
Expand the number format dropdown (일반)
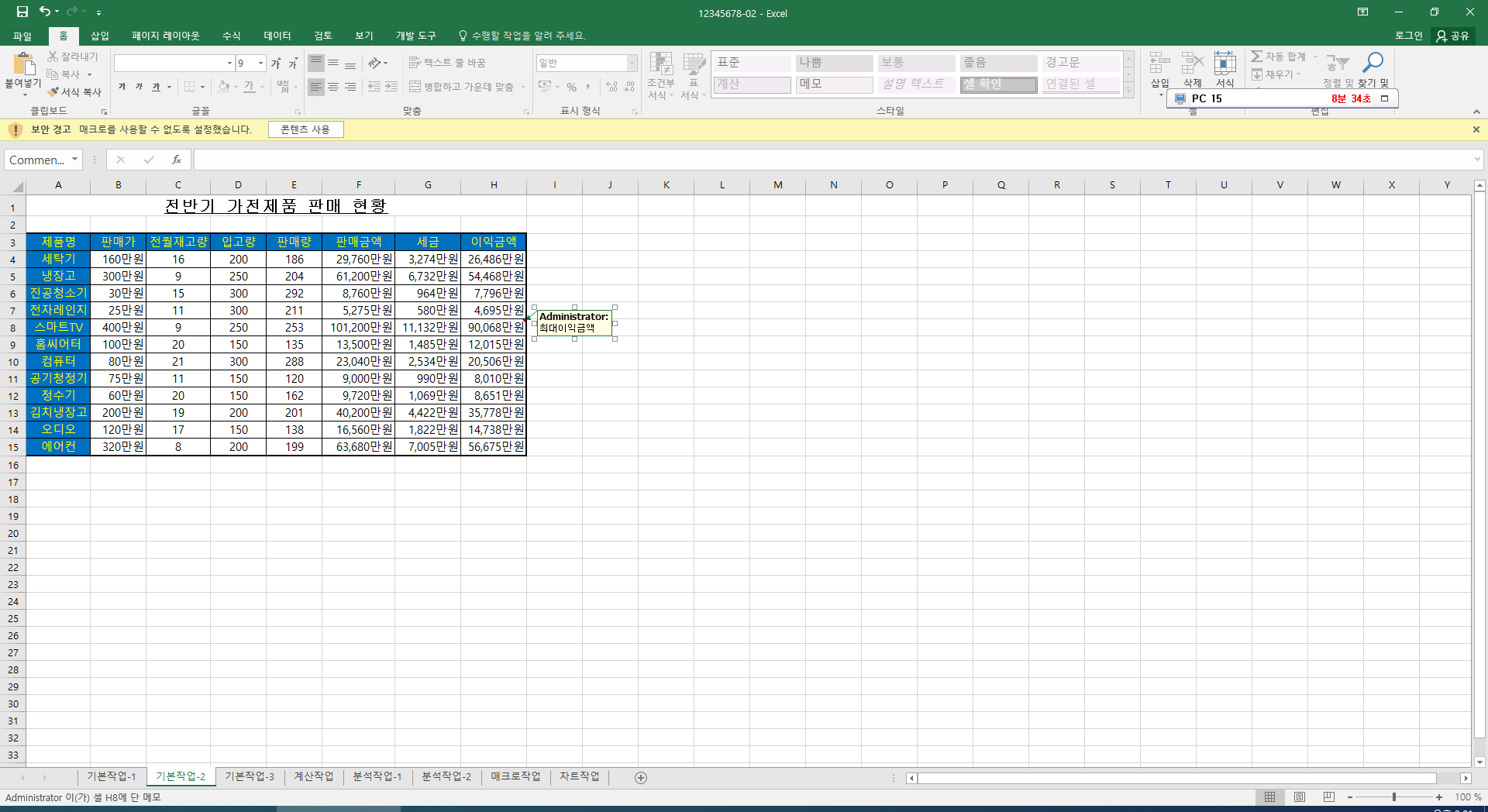(x=632, y=63)
